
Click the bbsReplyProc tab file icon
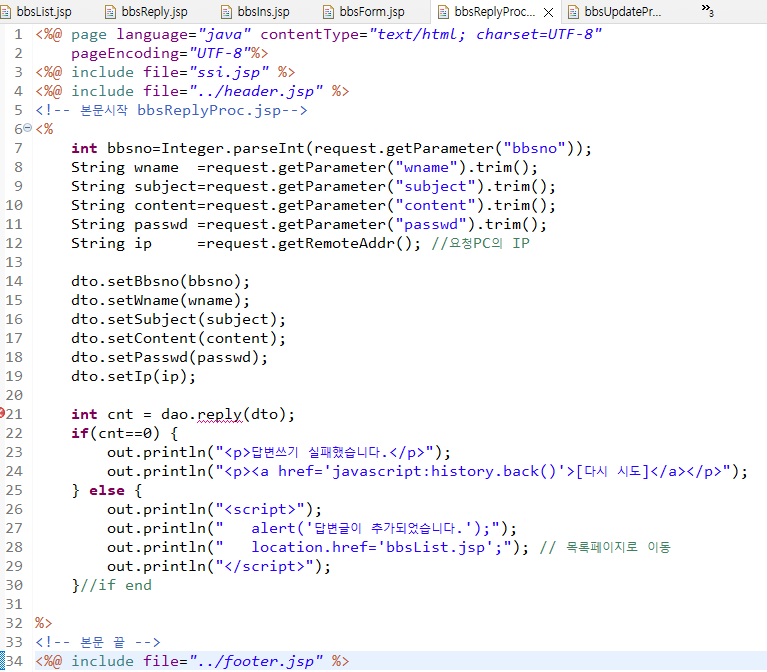pyautogui.click(x=443, y=12)
